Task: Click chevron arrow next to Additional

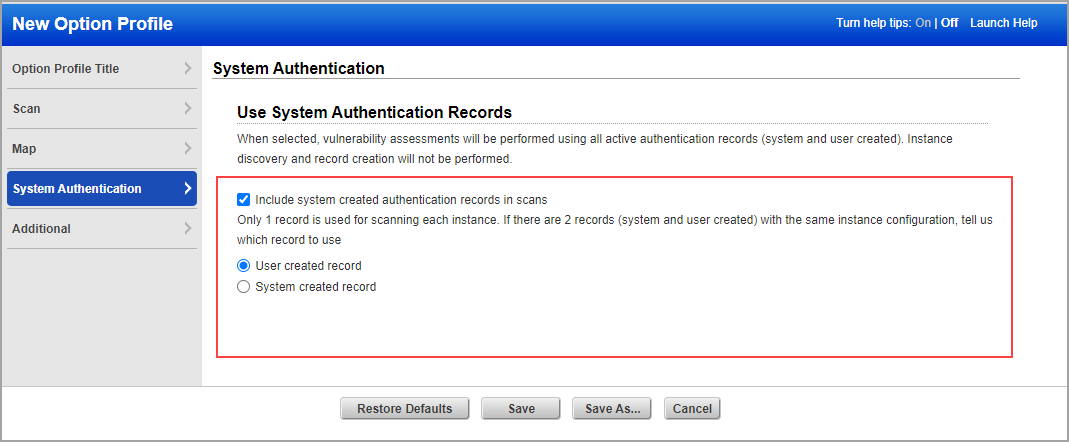Action: (x=188, y=229)
